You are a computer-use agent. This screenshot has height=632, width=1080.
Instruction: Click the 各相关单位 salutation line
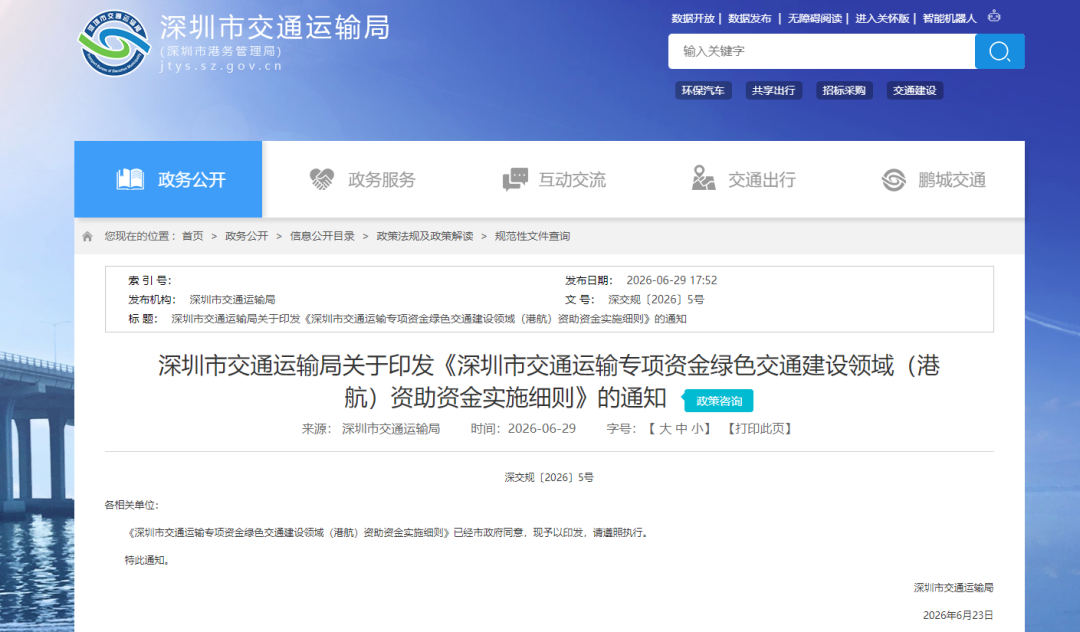[132, 505]
